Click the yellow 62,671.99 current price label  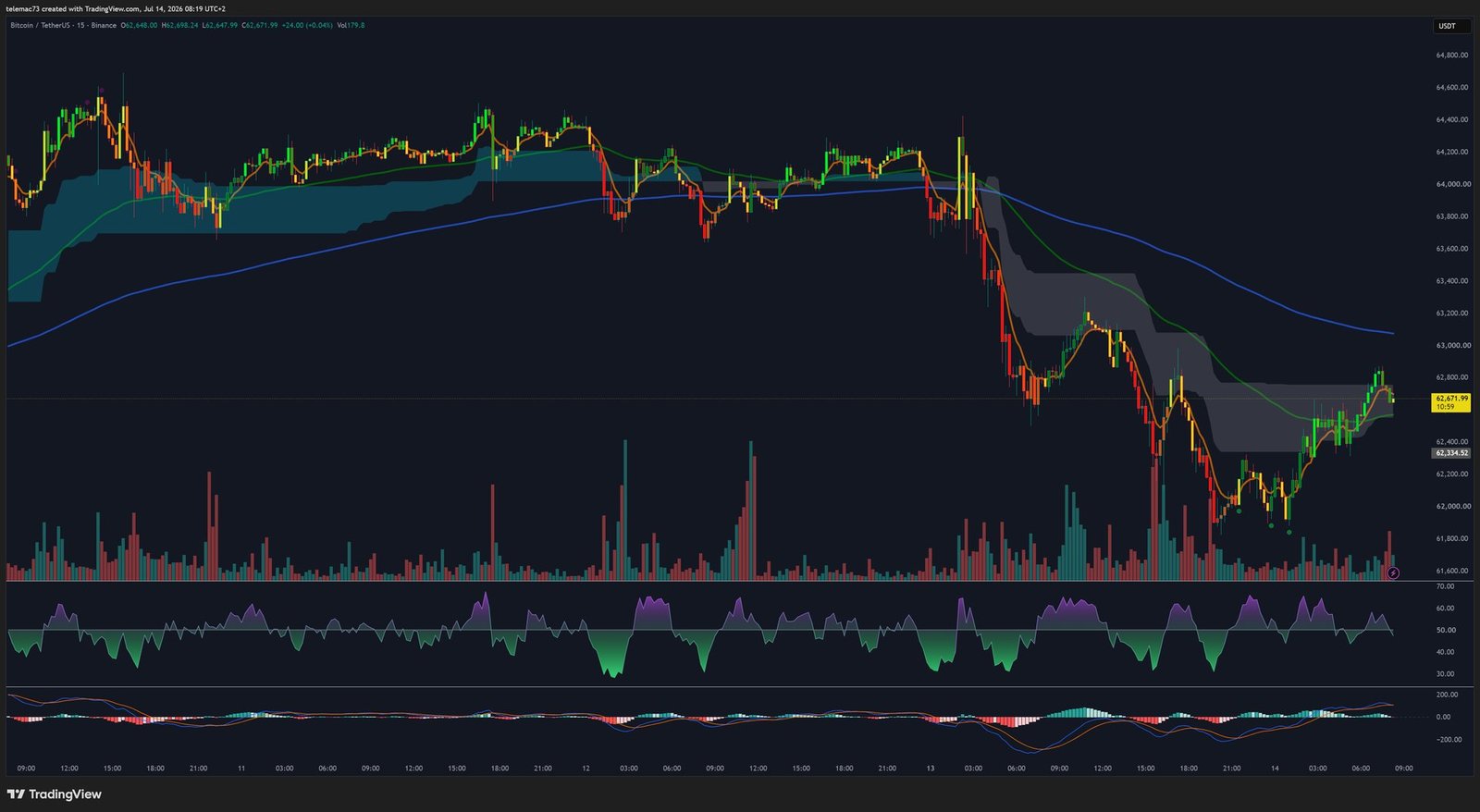pos(1451,402)
